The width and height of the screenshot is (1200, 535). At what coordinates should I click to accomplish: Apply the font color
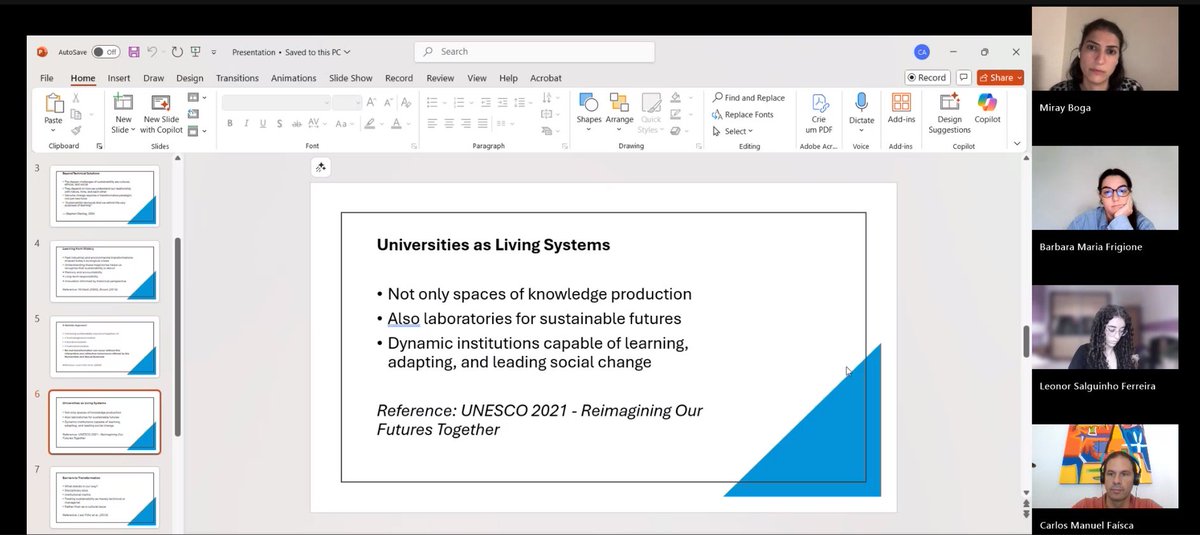[396, 124]
